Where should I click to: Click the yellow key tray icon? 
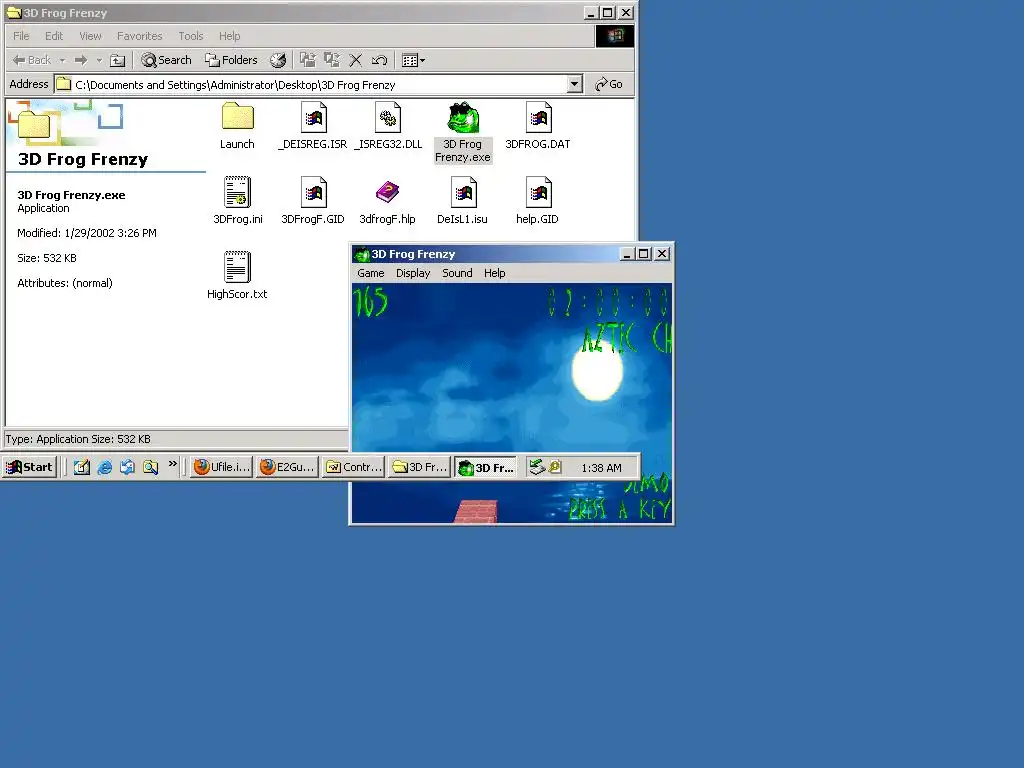point(555,466)
